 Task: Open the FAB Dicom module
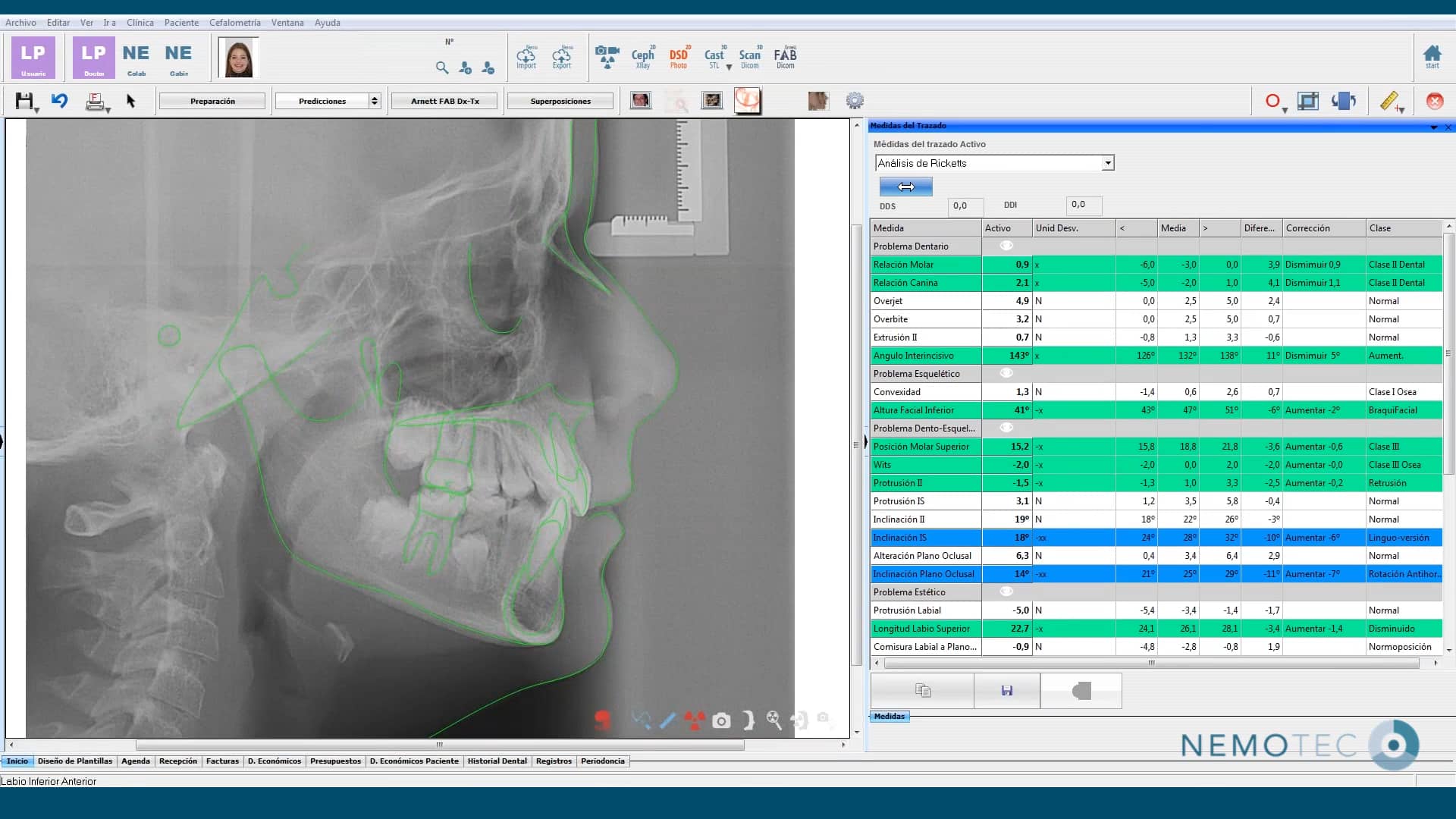(785, 58)
